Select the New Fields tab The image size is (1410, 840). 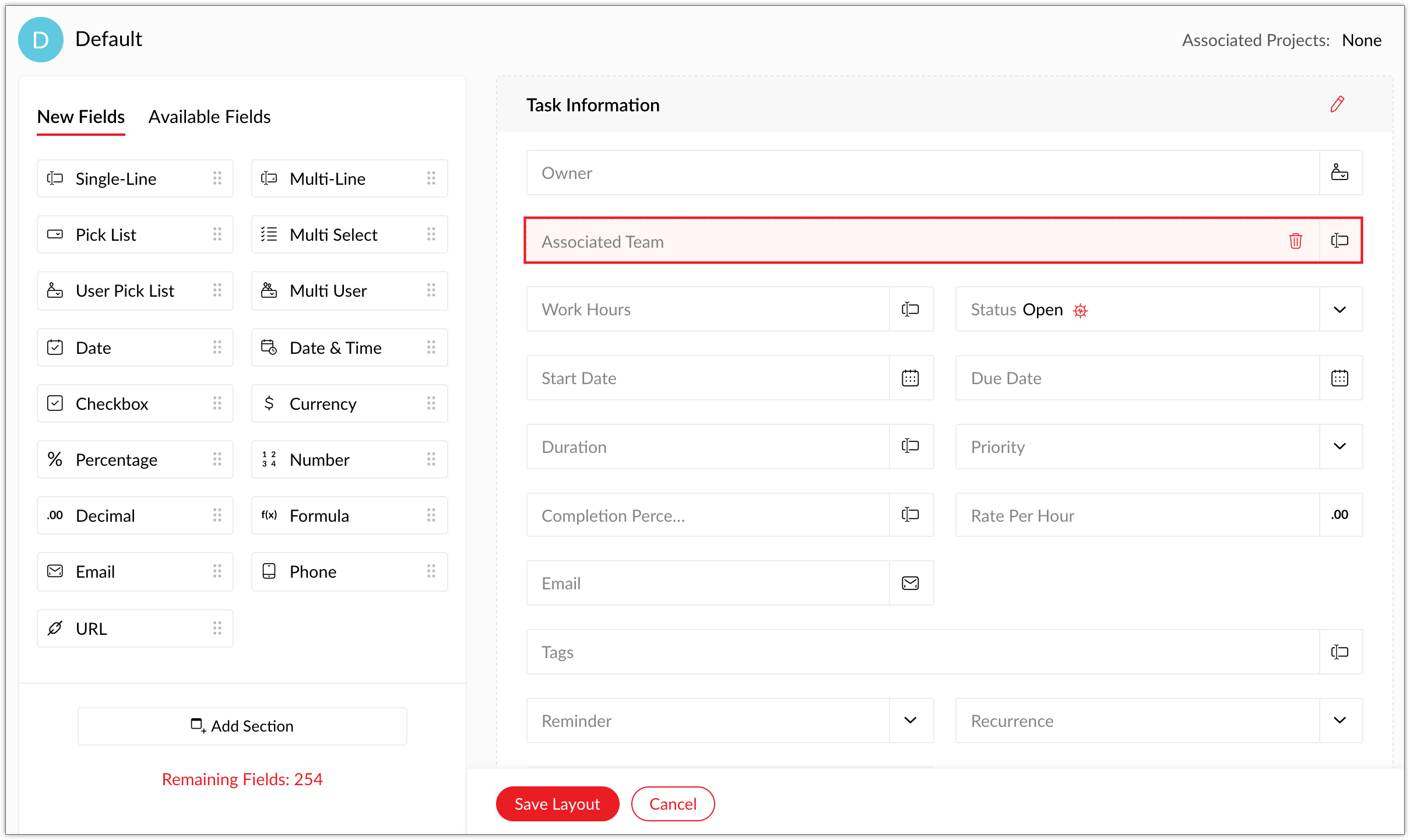81,117
